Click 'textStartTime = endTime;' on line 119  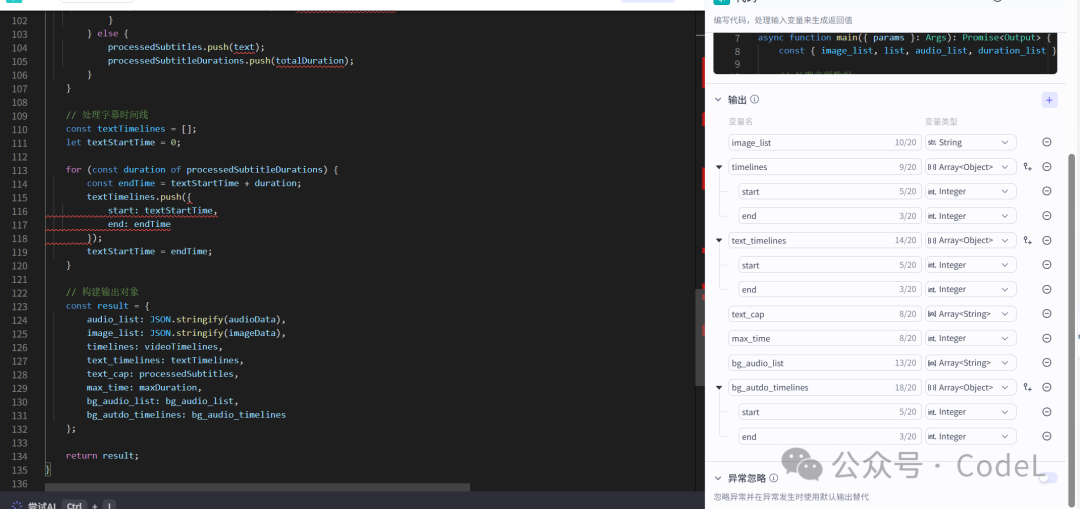(x=149, y=251)
